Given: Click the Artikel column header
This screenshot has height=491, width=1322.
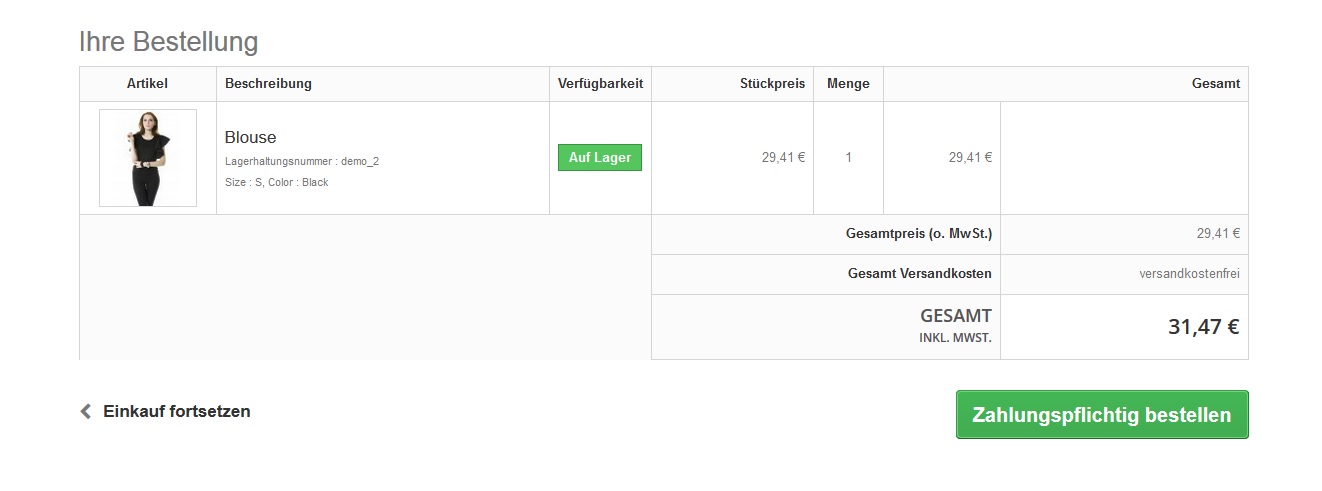Looking at the screenshot, I should (148, 84).
